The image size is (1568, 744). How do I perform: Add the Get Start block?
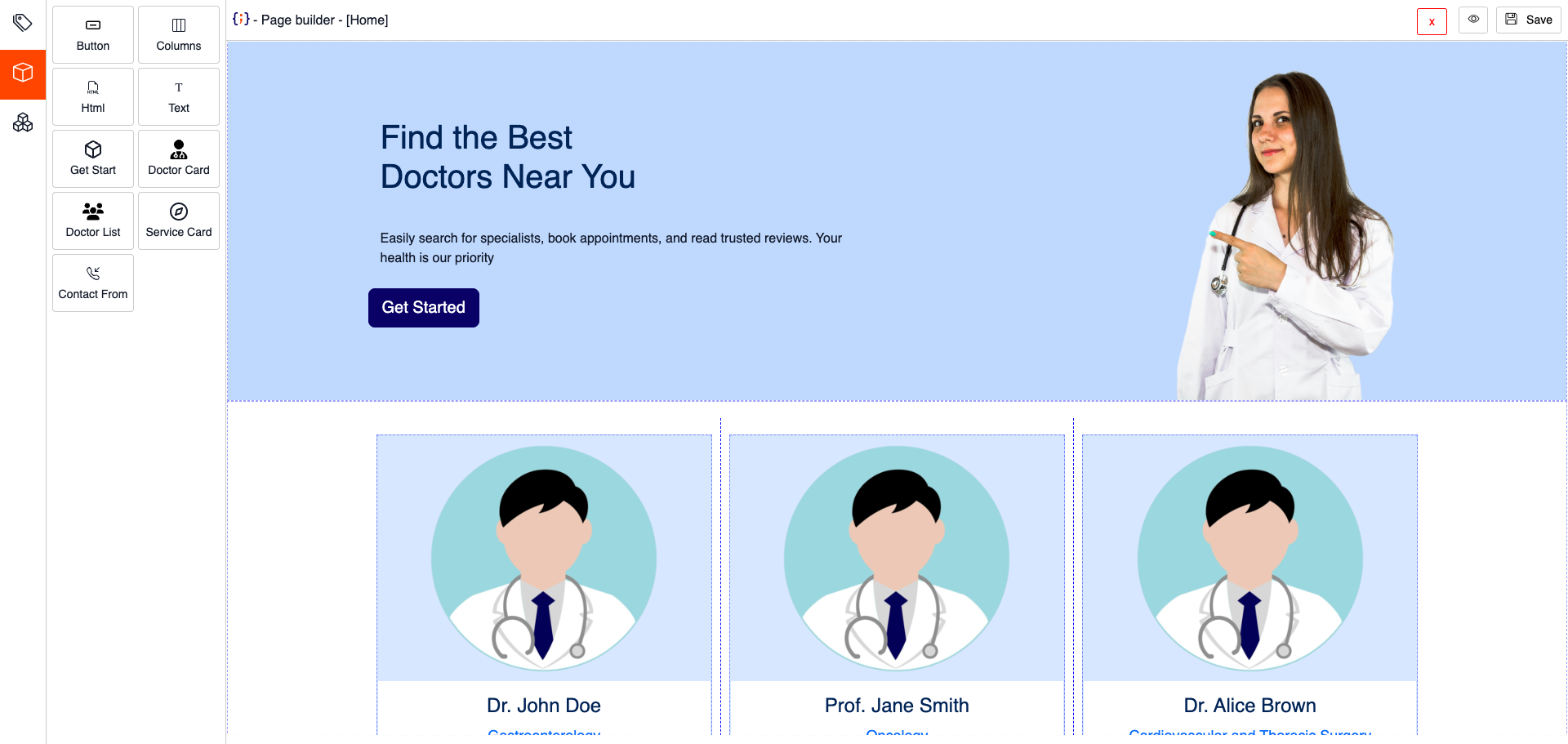[93, 158]
